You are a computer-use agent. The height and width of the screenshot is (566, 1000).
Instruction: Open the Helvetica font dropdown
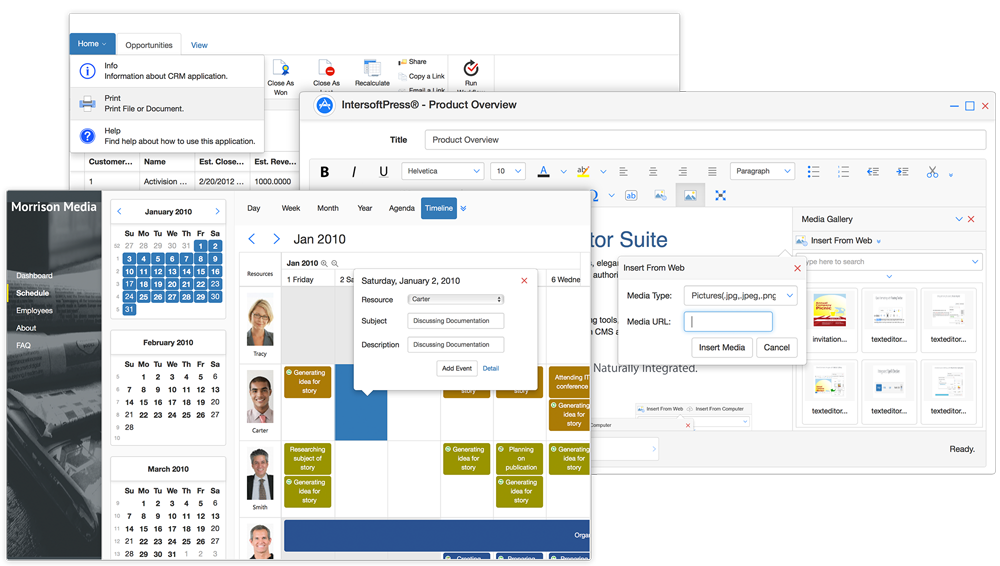[x=443, y=172]
